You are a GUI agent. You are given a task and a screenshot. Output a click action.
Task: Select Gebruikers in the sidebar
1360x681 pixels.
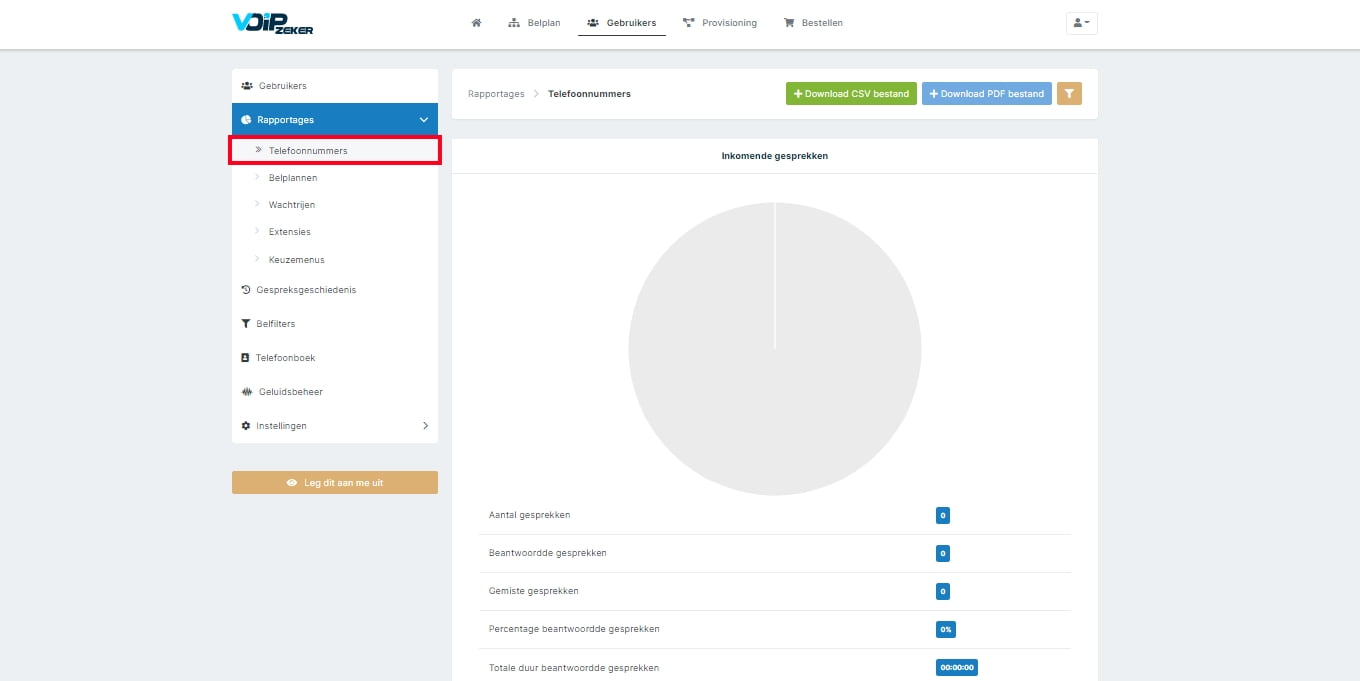click(x=335, y=86)
